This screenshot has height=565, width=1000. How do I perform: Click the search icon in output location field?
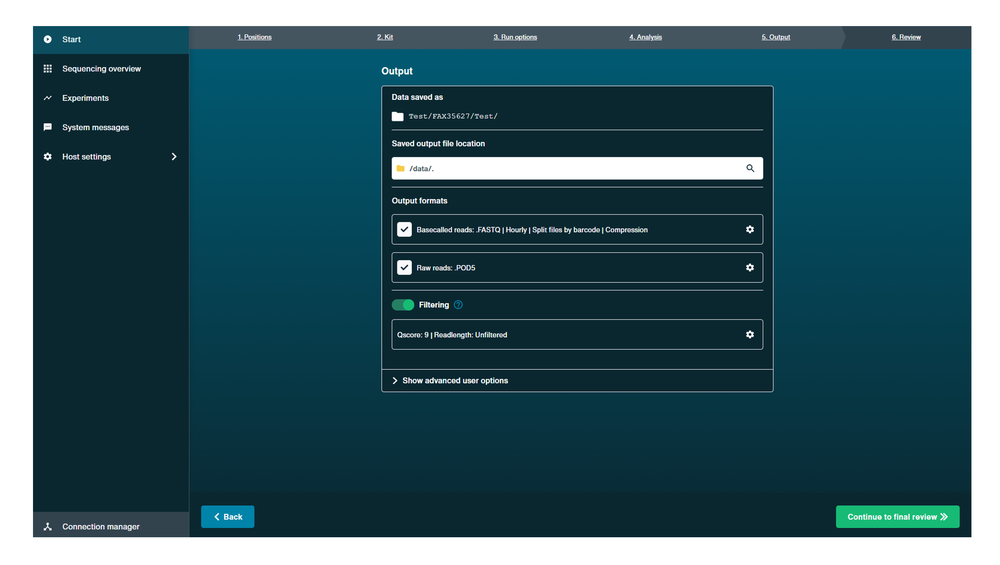[x=750, y=168]
